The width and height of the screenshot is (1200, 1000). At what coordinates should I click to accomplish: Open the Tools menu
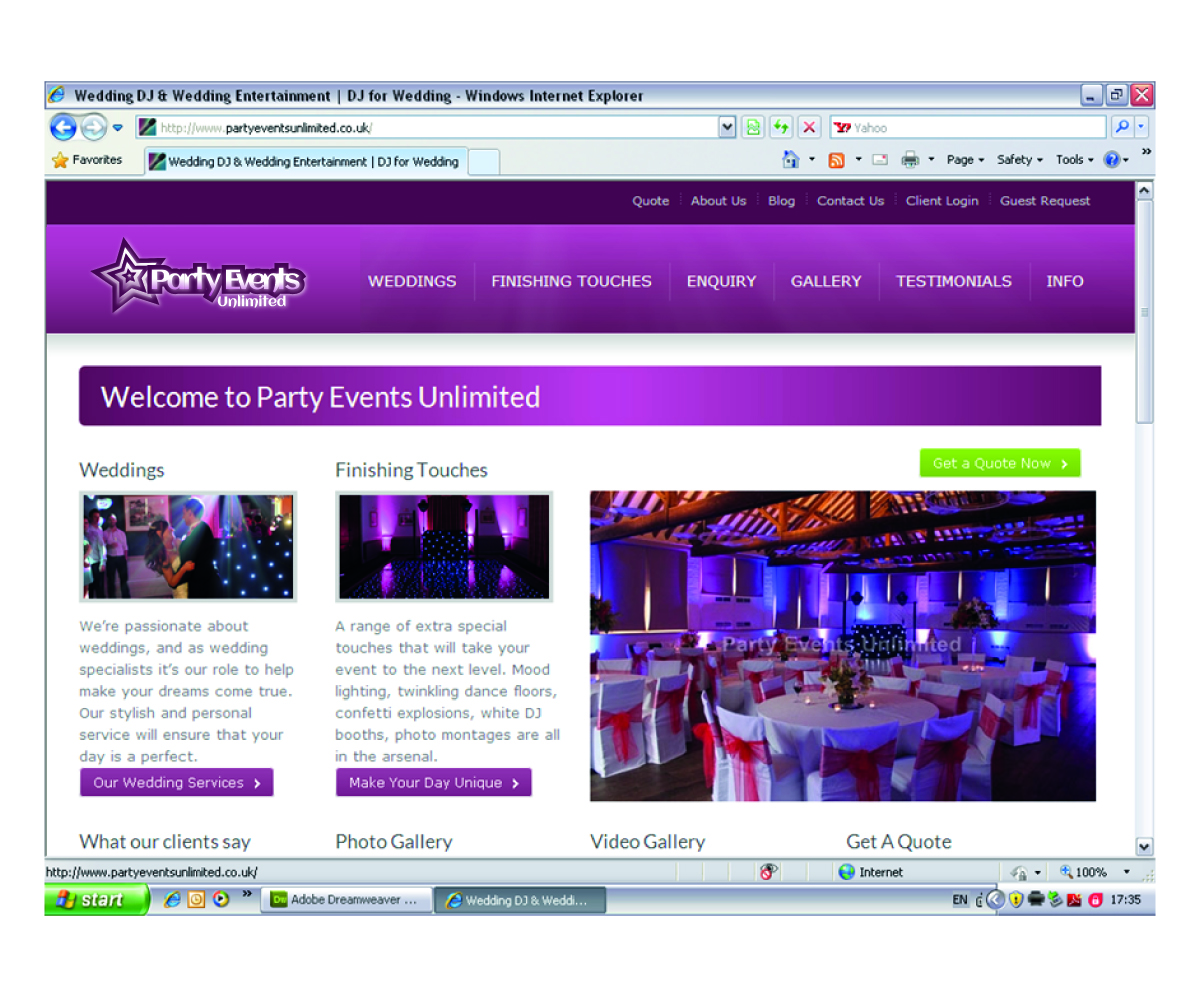[x=1075, y=160]
